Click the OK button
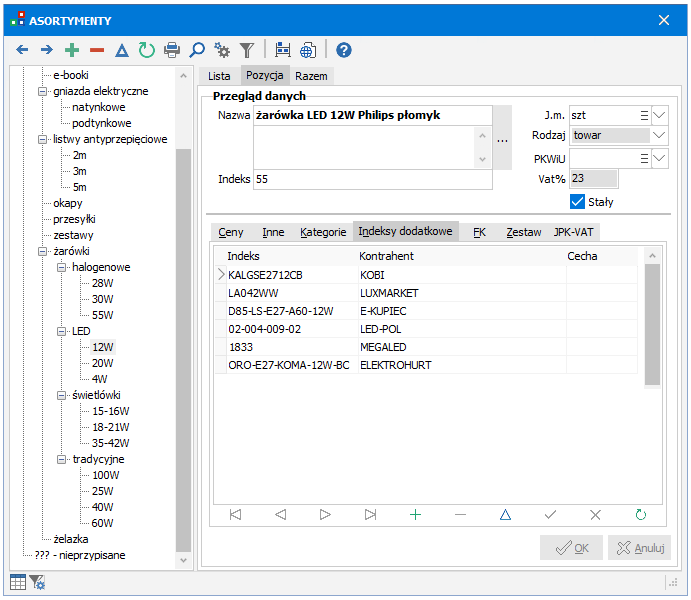This screenshot has width=691, height=600. click(x=571, y=548)
